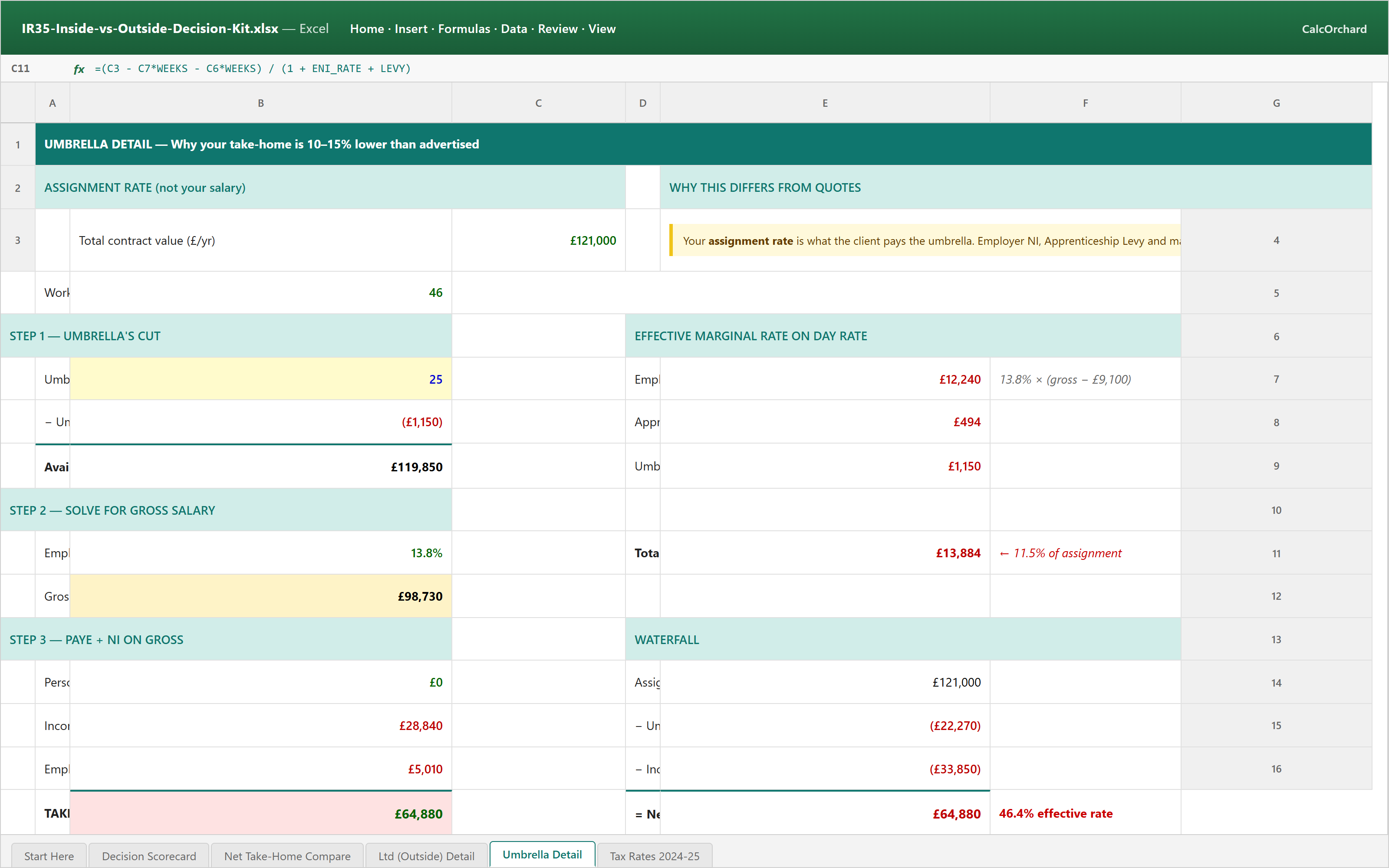Click STEP 3 — PAYE + NI ON GROSS

[226, 640]
